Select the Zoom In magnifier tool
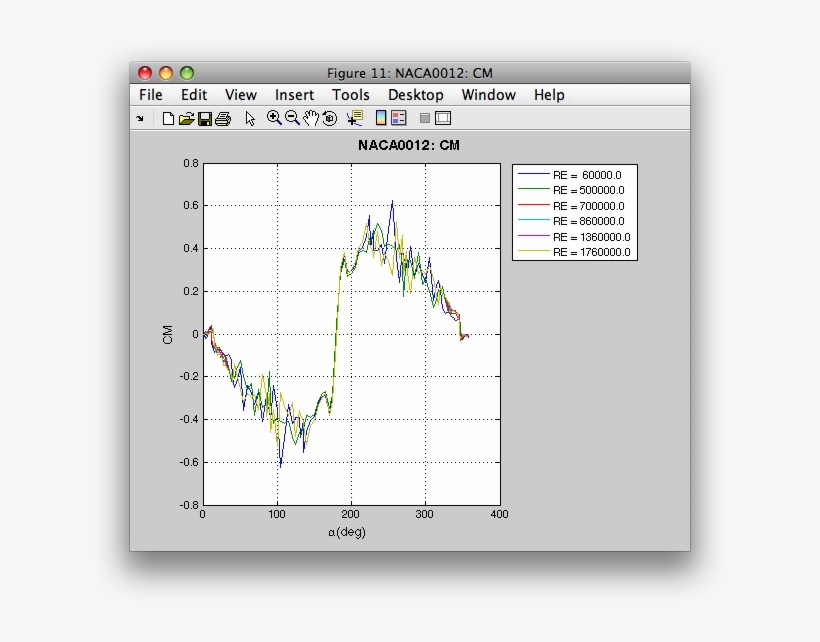The height and width of the screenshot is (642, 820). click(274, 118)
